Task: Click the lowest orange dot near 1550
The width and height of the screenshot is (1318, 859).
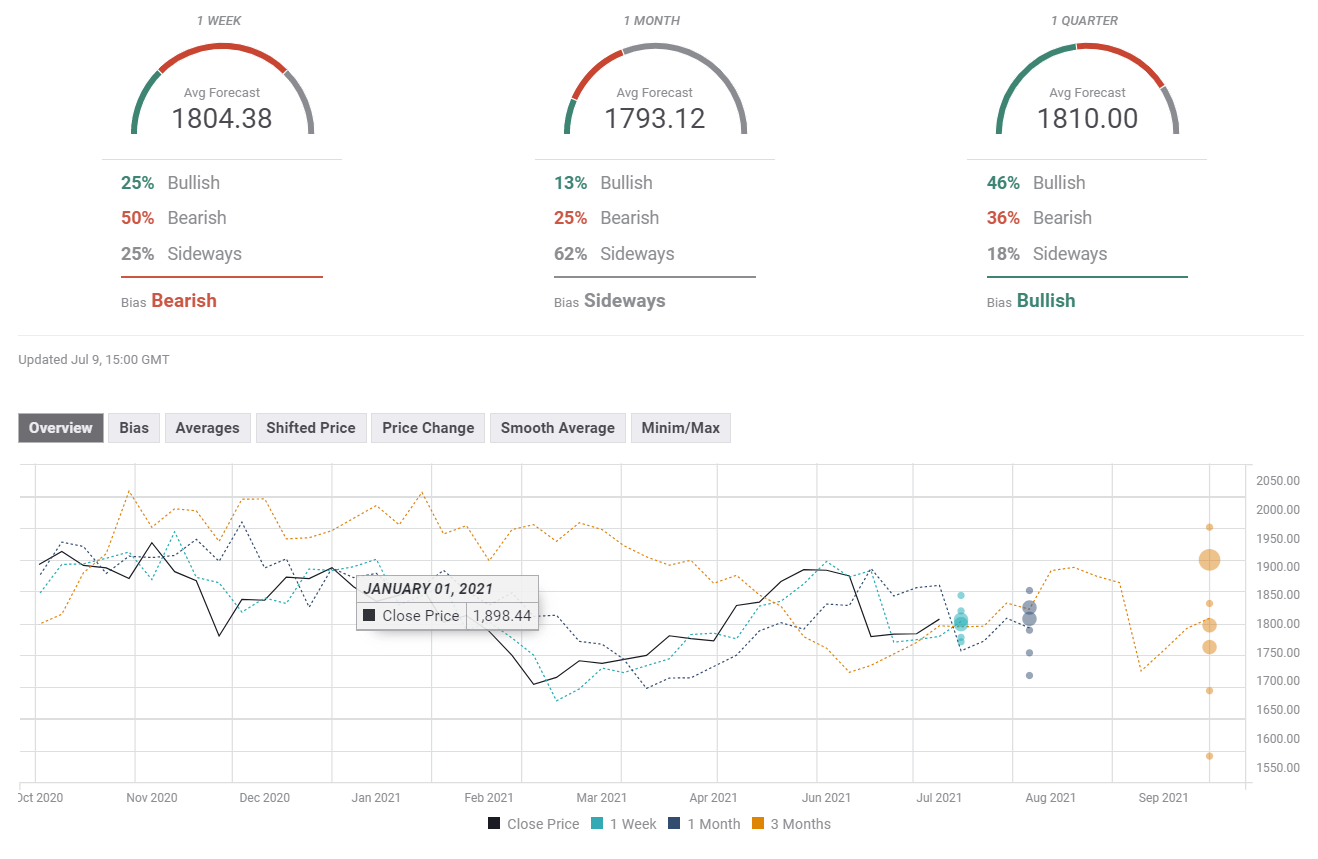Action: [x=1209, y=756]
